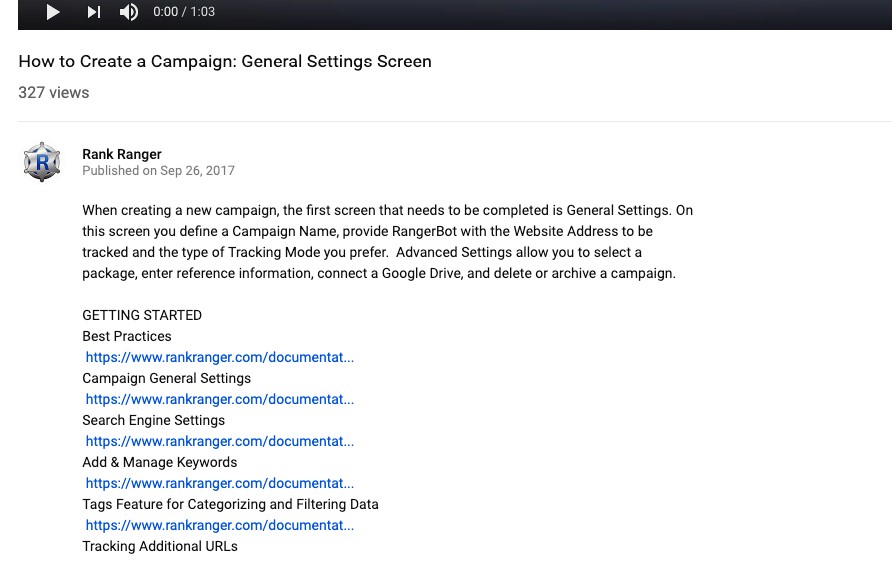Skip to the next video

click(93, 12)
